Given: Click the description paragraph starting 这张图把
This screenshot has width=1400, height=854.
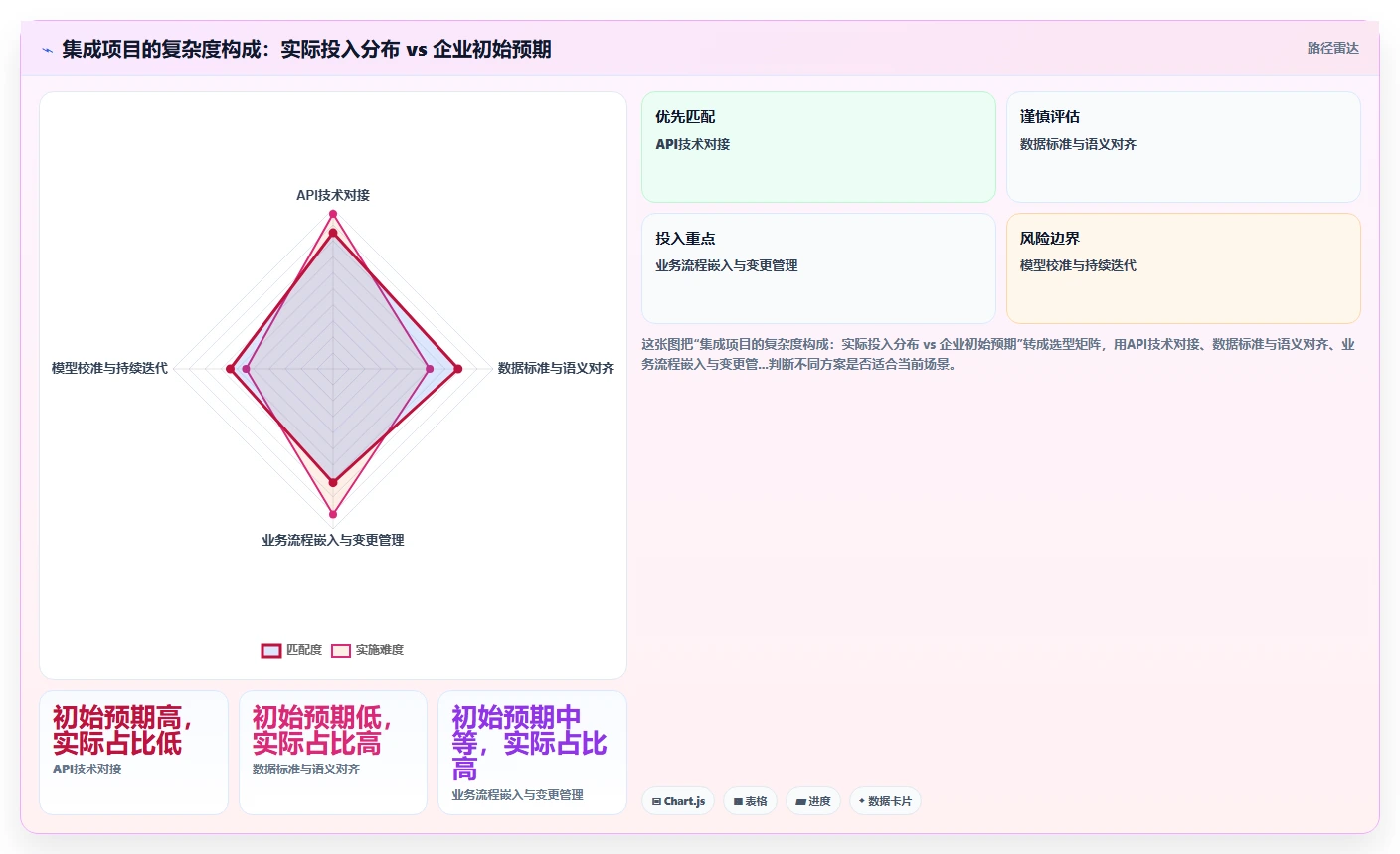Looking at the screenshot, I should (x=998, y=354).
